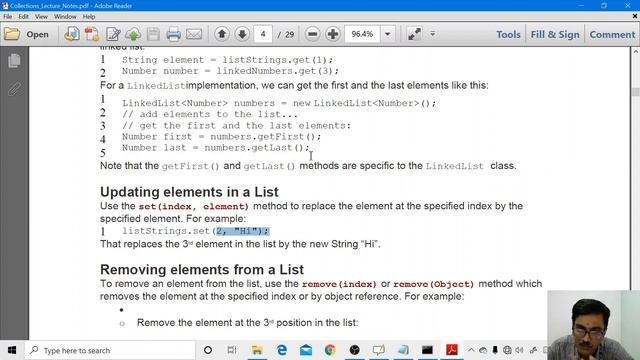Click the 'Updating elements in a List' heading
Screen dimensions: 640x360
(189, 192)
